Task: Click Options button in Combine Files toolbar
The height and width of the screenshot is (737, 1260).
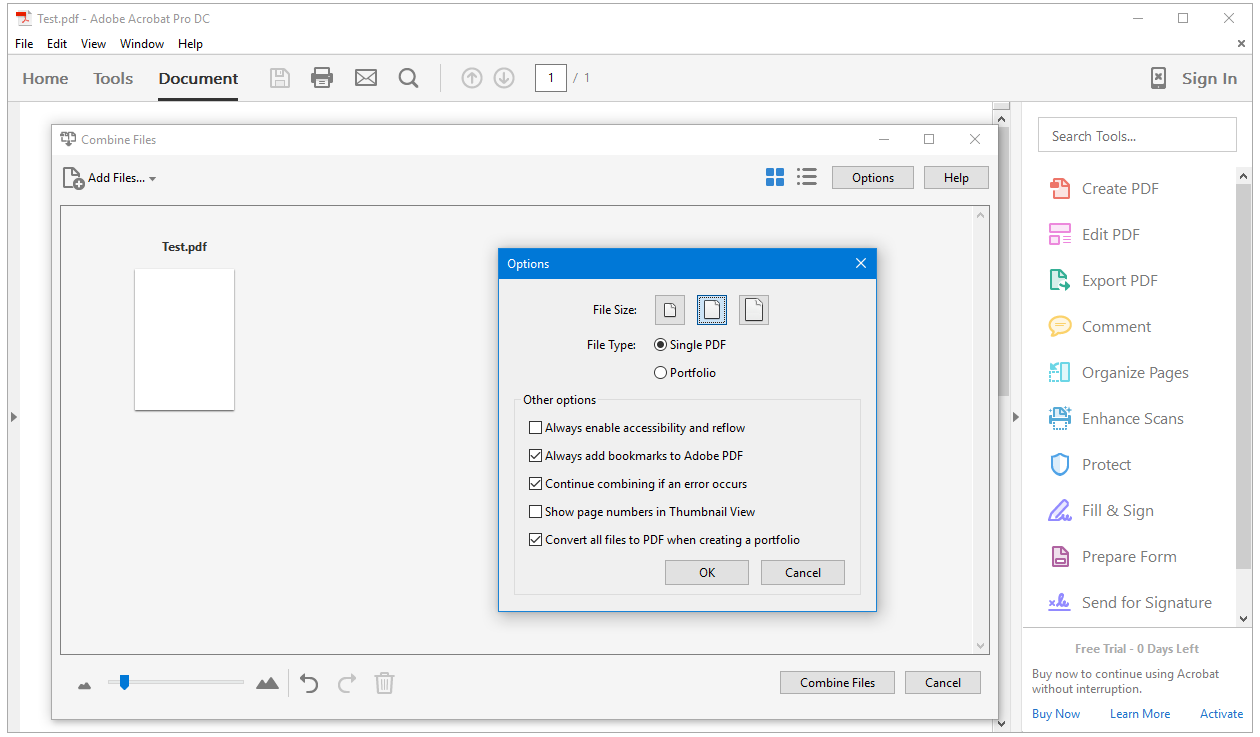Action: pyautogui.click(x=873, y=178)
